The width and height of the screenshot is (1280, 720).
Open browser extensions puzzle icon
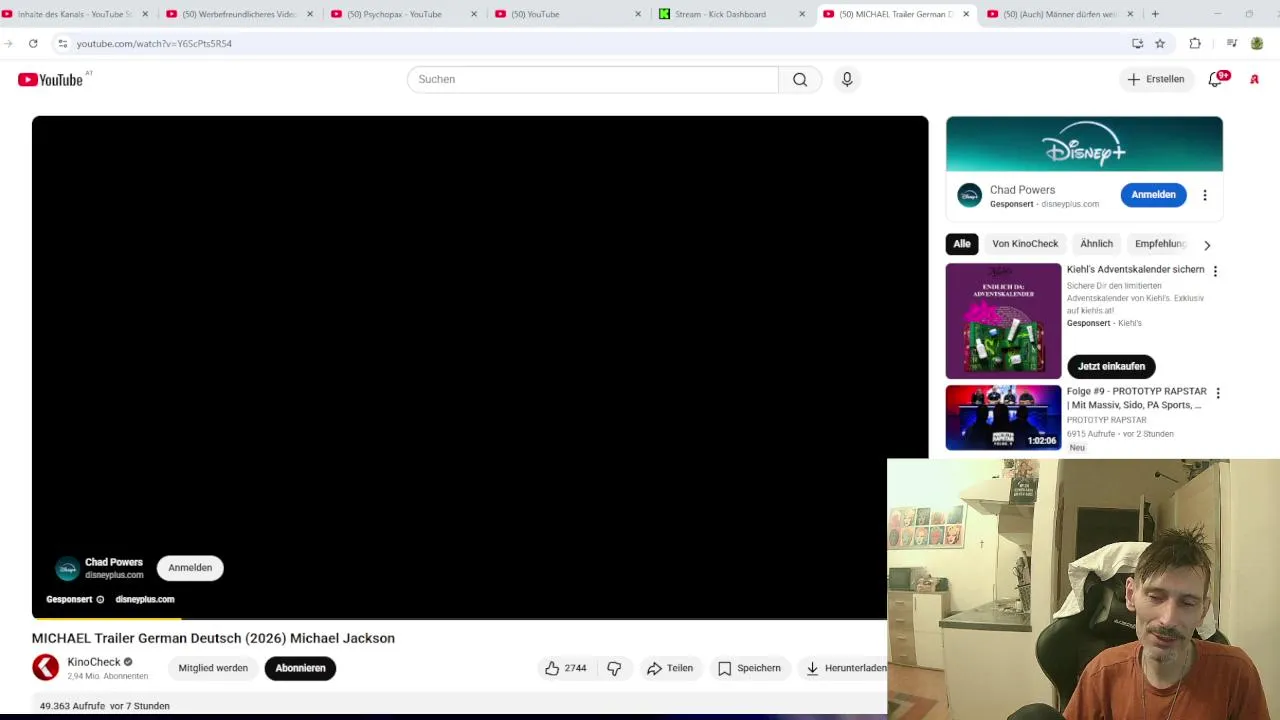tap(1195, 43)
